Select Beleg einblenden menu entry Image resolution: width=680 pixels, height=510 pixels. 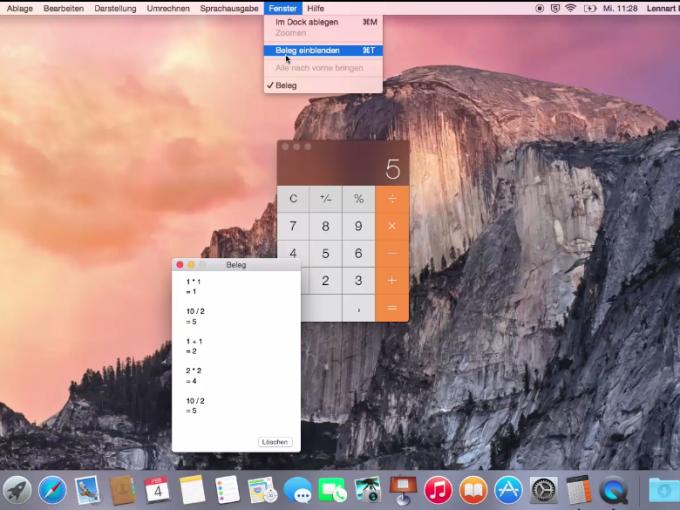323,51
